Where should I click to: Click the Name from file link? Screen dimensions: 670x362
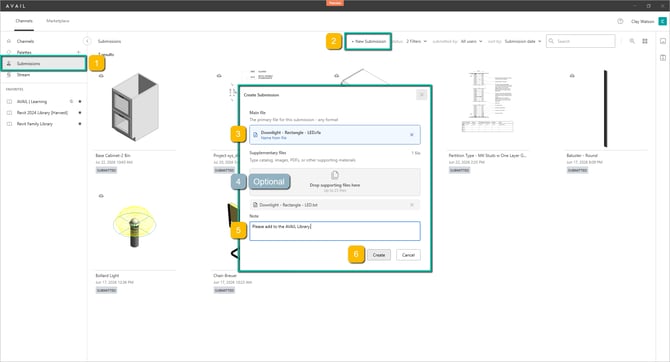273,138
